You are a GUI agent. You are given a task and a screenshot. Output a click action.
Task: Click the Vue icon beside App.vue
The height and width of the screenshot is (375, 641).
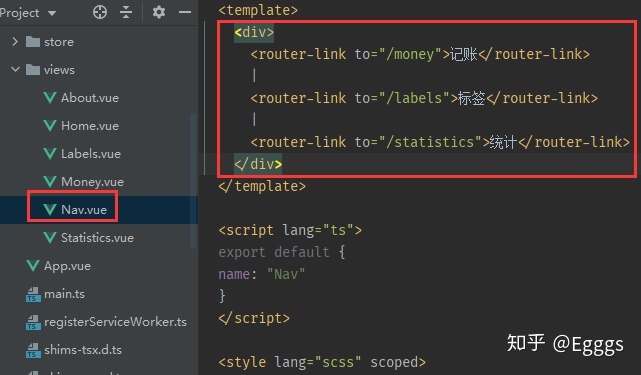click(x=33, y=266)
